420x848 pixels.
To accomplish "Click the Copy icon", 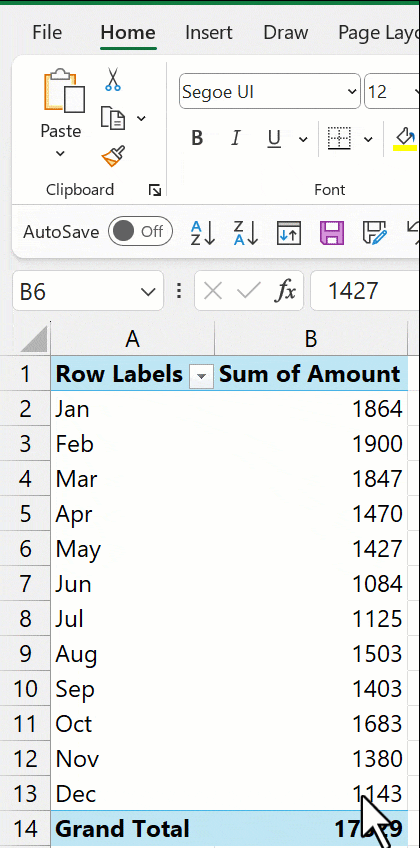I will pyautogui.click(x=113, y=118).
